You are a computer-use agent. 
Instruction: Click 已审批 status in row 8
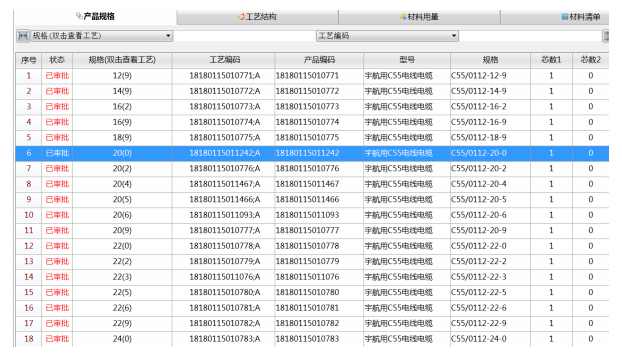click(57, 184)
